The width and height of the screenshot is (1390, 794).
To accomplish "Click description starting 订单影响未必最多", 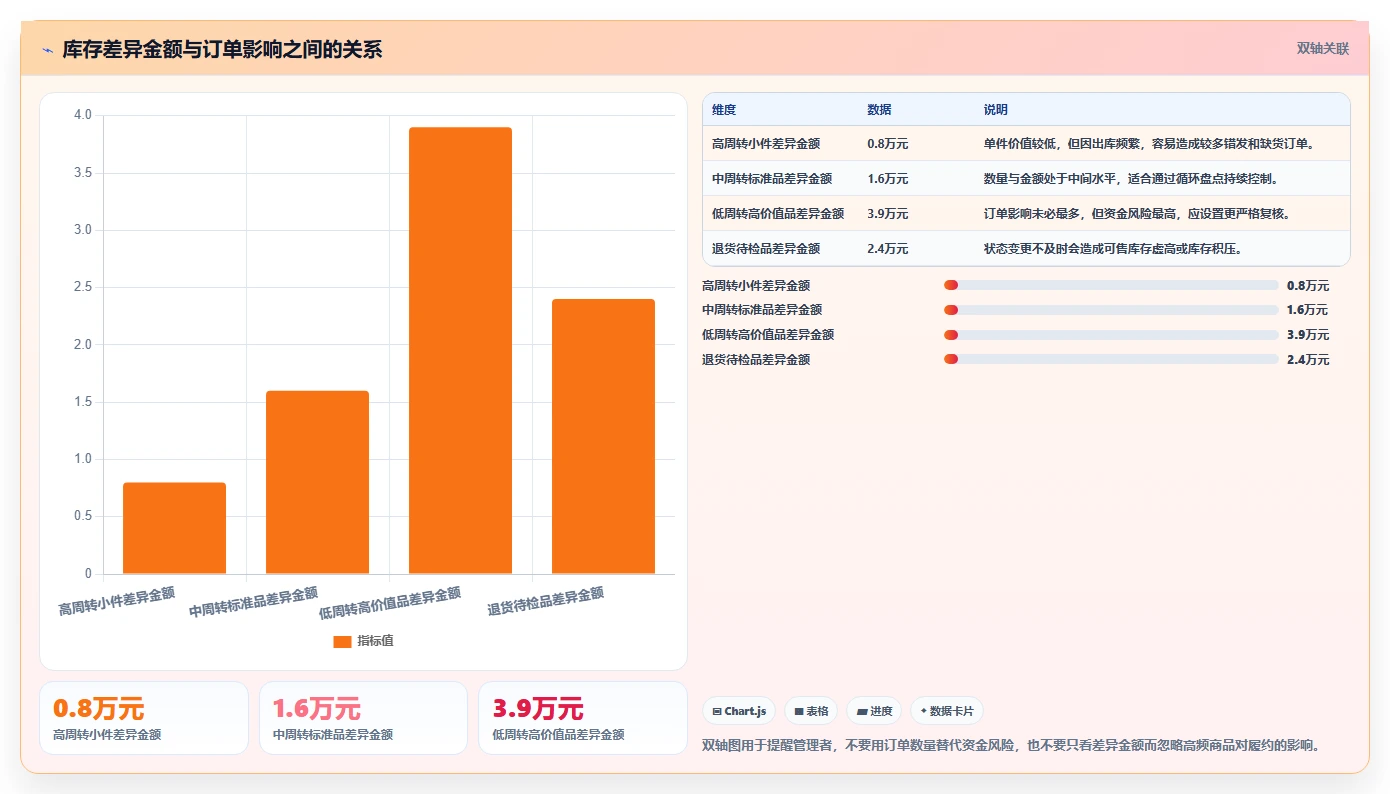I will 1137,214.
